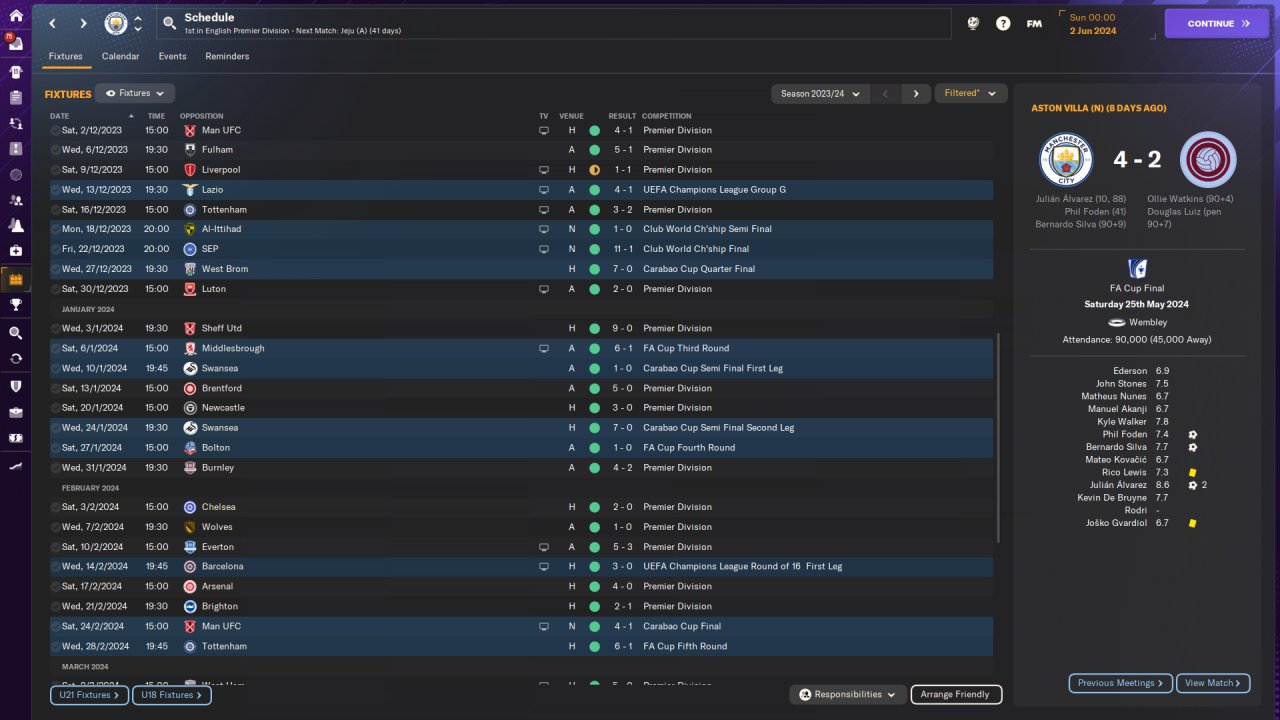Switch to the Events tab
1280x720 pixels.
[x=172, y=56]
